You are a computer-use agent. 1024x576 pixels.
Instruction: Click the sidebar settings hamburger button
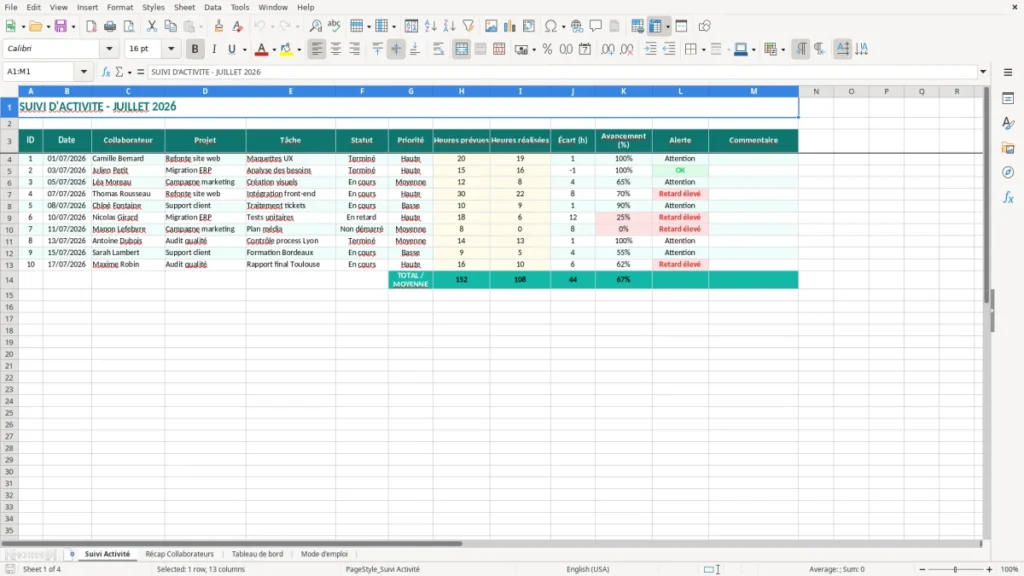click(x=1008, y=72)
